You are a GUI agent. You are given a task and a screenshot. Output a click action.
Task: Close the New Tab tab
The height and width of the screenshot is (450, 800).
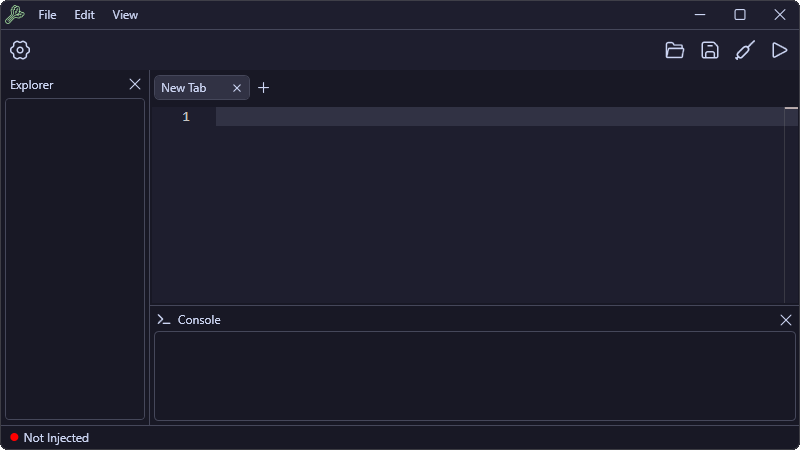237,88
